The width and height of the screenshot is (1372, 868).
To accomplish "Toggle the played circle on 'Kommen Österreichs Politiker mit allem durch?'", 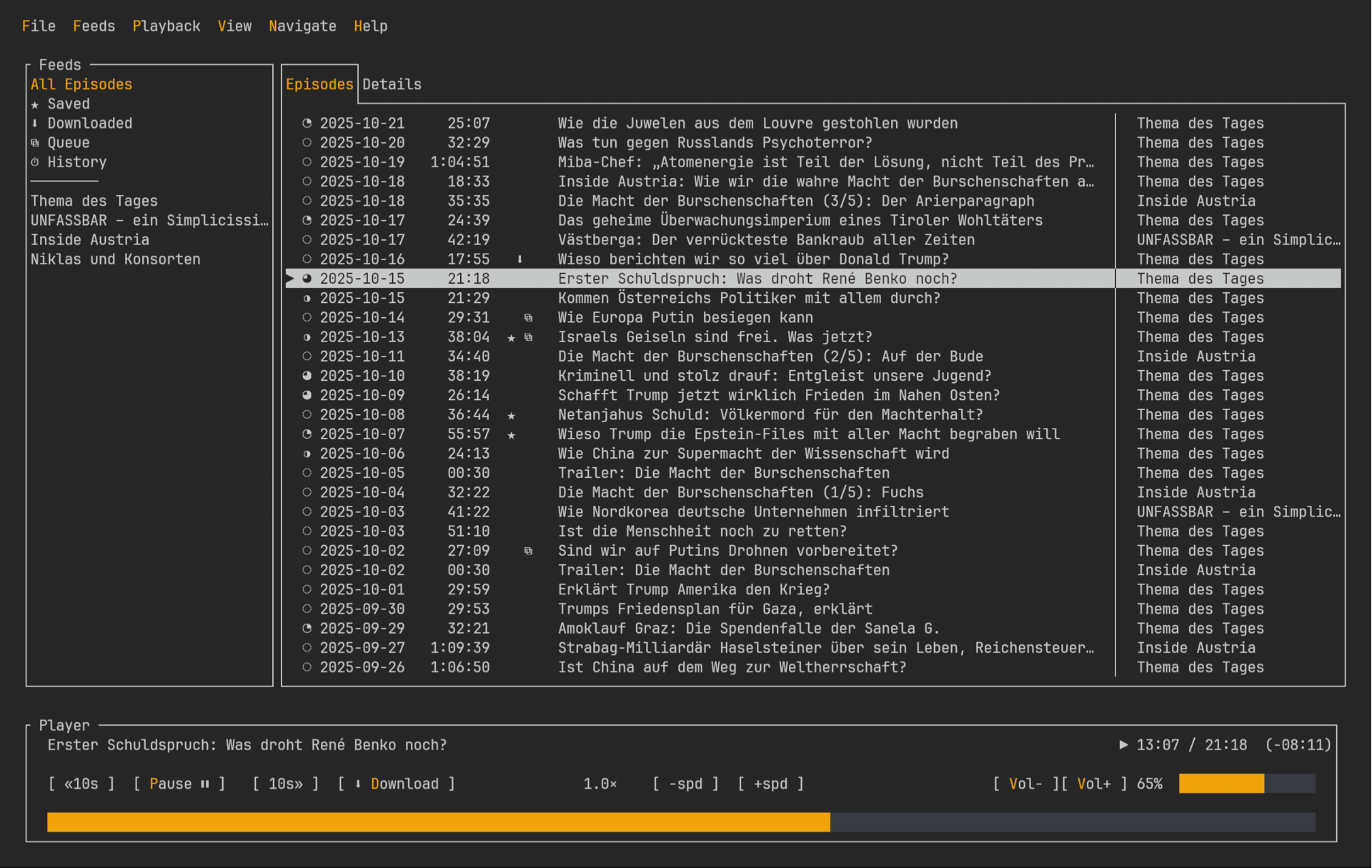I will coord(307,298).
